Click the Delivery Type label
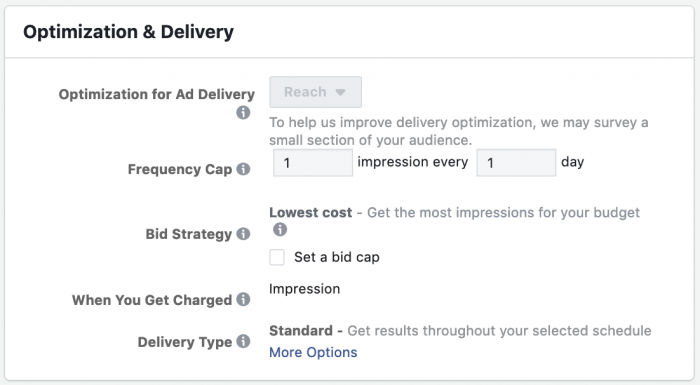The width and height of the screenshot is (700, 385). point(185,342)
